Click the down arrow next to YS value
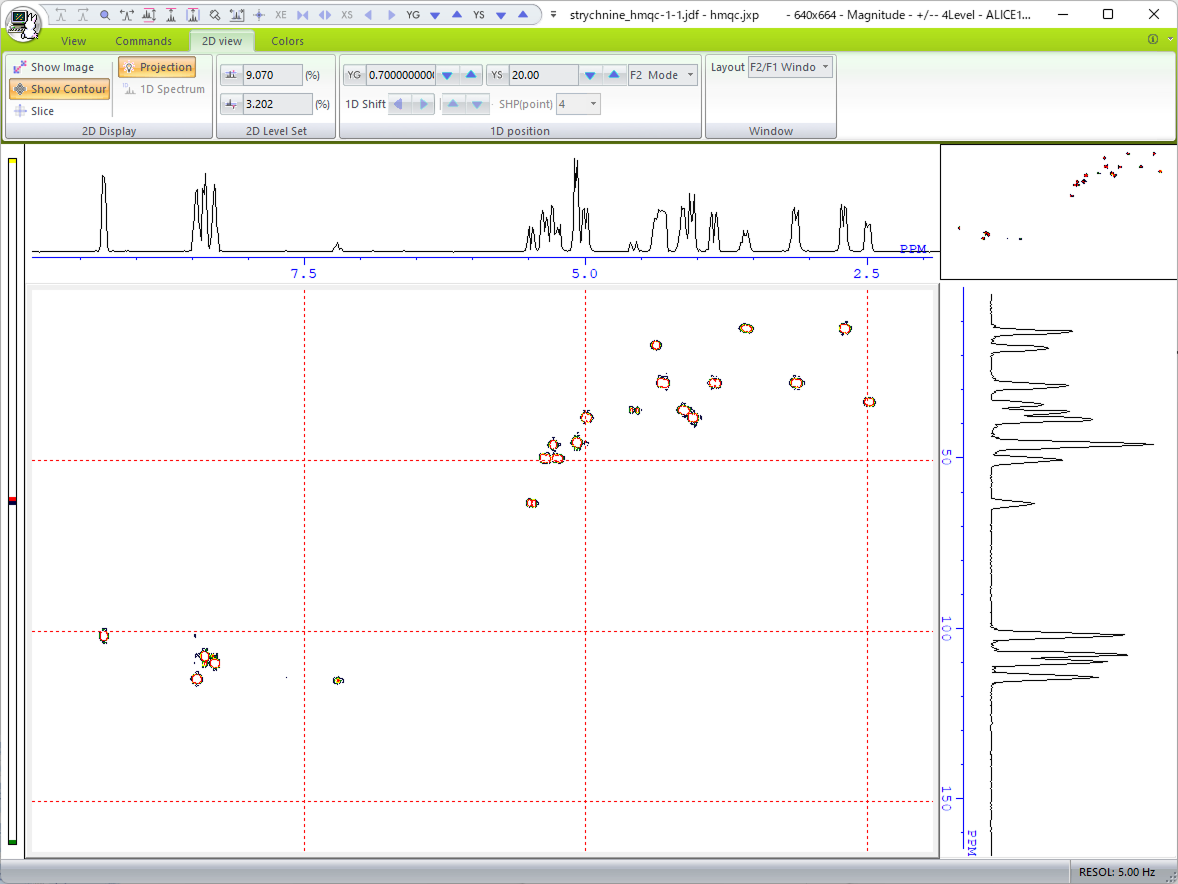This screenshot has width=1178, height=884. pyautogui.click(x=591, y=75)
